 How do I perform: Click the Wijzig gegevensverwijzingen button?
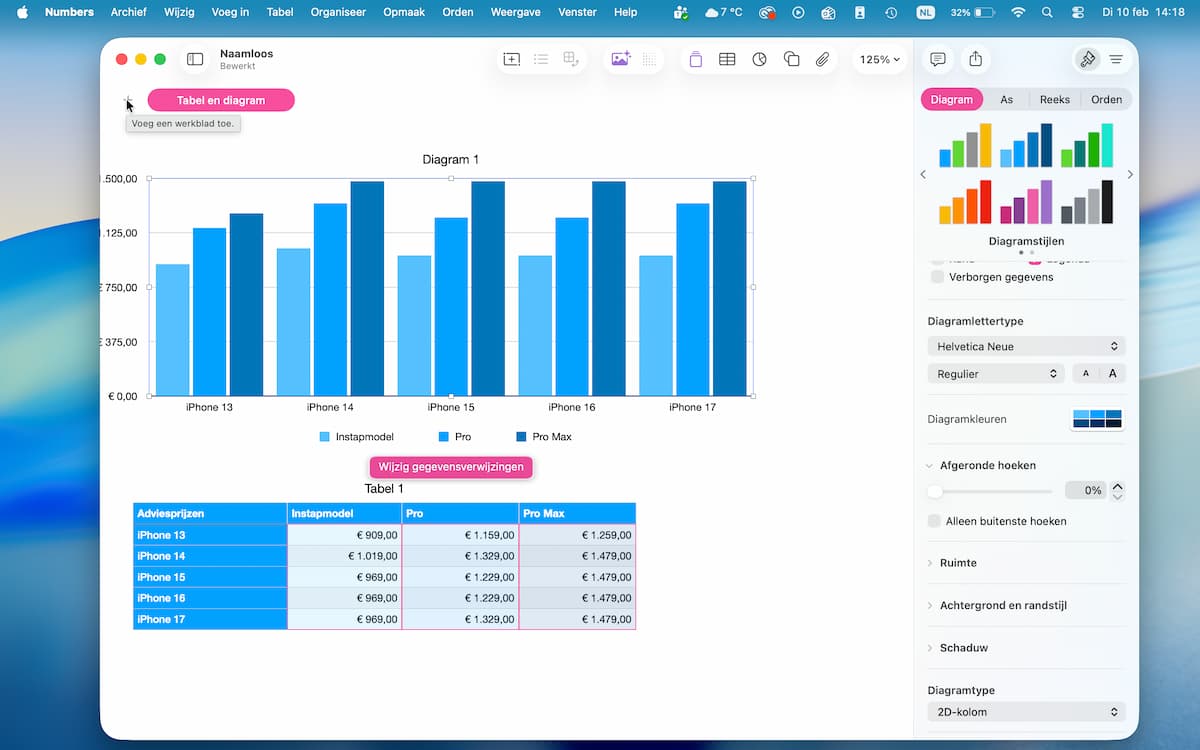click(451, 467)
